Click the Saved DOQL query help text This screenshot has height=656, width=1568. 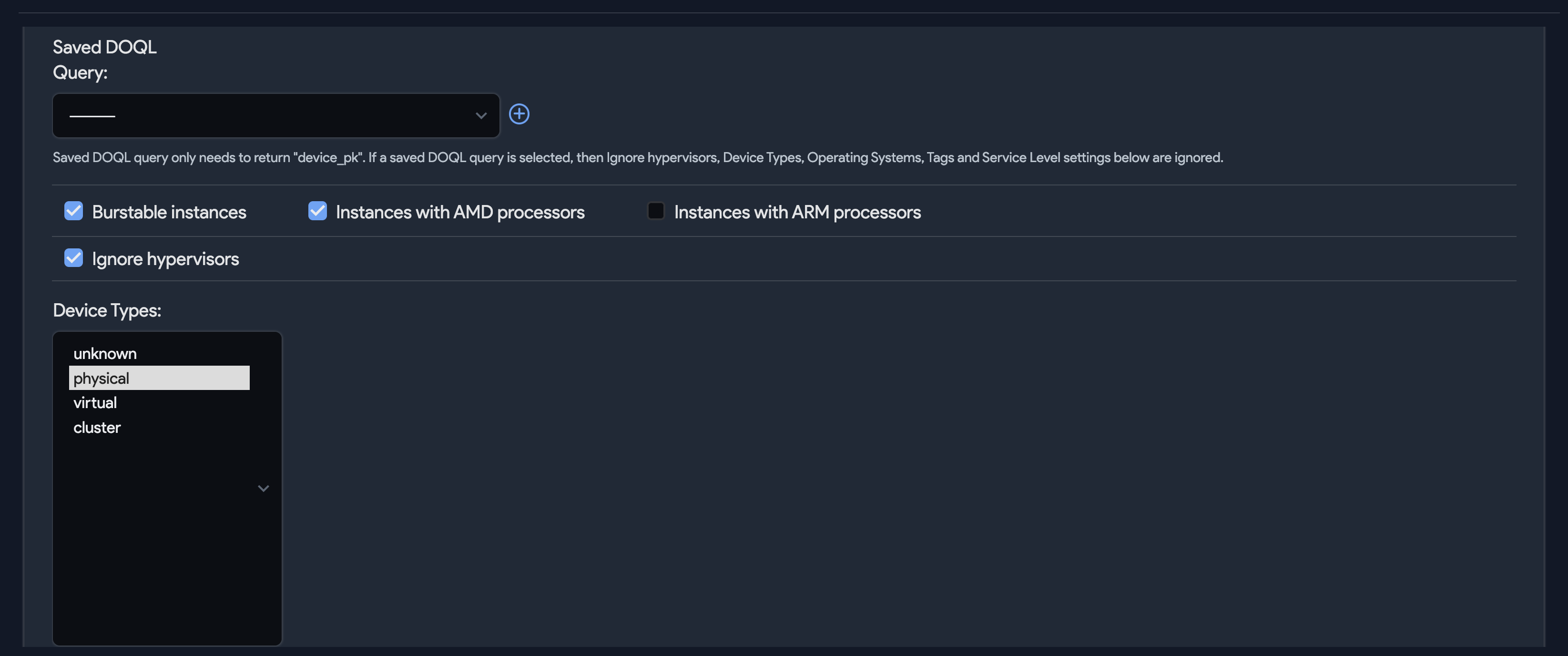click(637, 158)
